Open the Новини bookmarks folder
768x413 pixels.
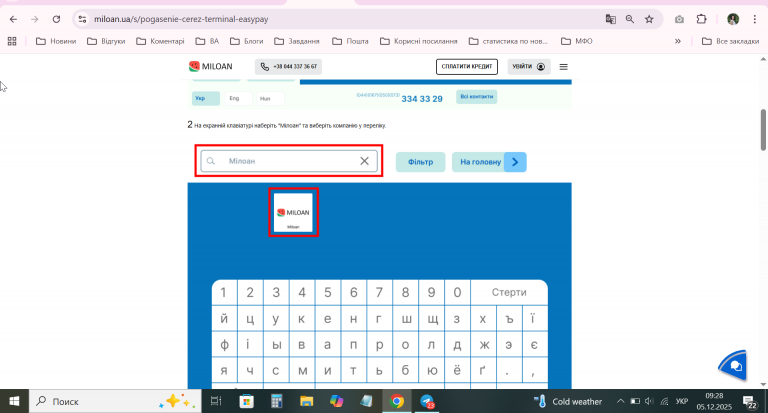coord(56,41)
